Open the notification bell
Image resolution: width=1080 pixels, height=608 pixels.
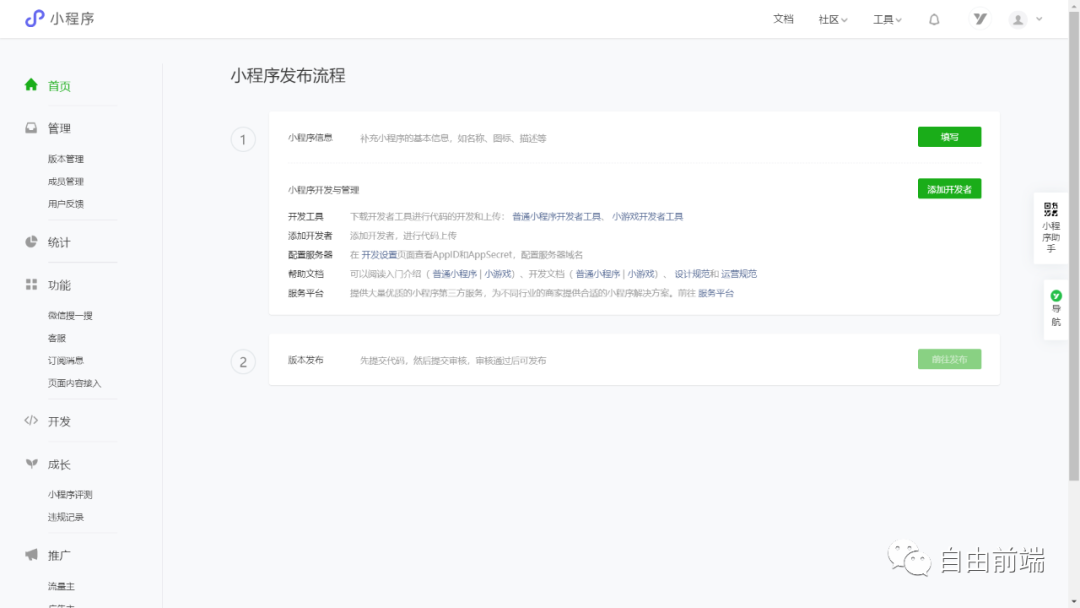(934, 18)
